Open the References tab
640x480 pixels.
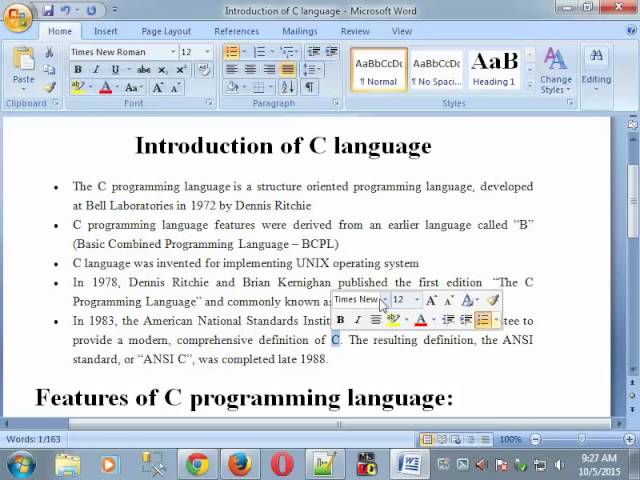click(x=236, y=31)
